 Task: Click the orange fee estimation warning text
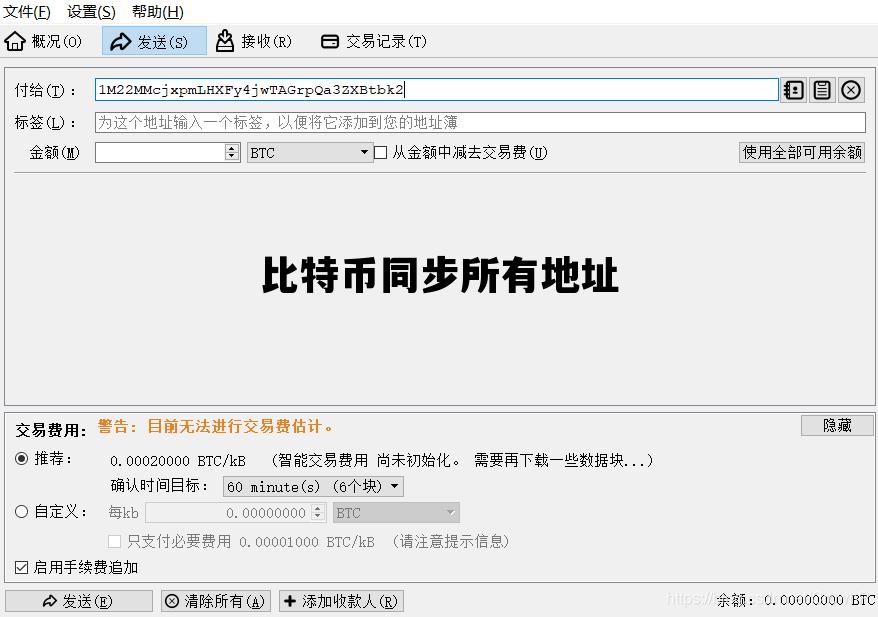215,426
